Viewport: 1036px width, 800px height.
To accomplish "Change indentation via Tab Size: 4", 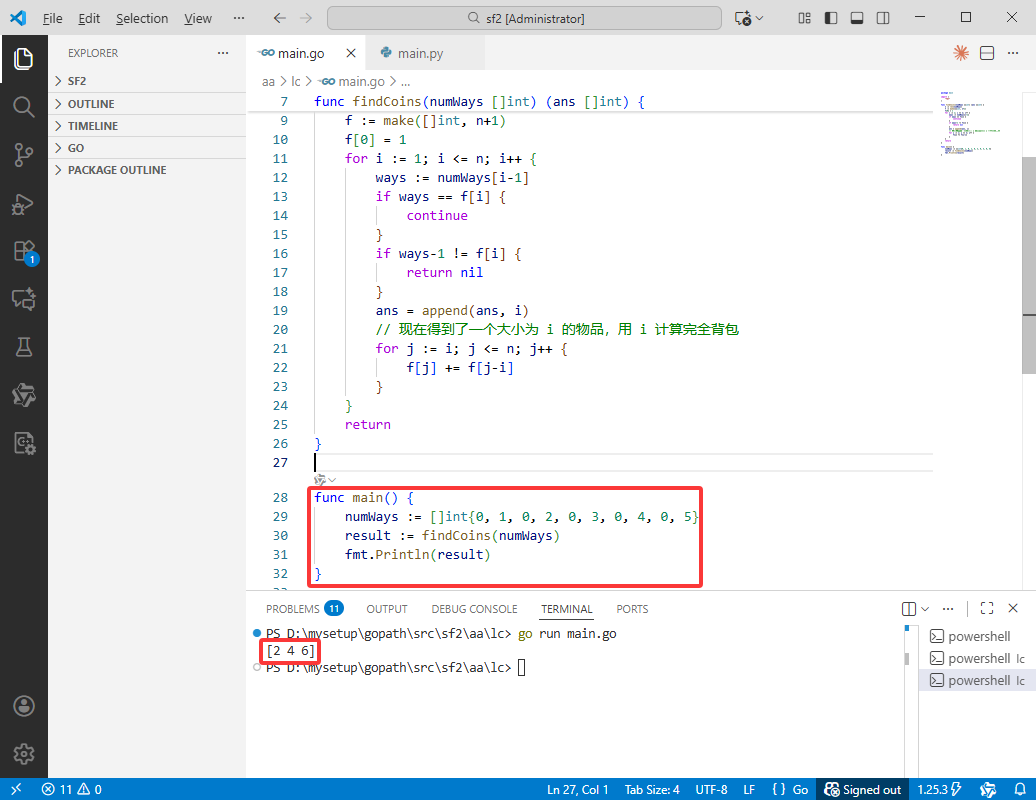I will tap(651, 789).
